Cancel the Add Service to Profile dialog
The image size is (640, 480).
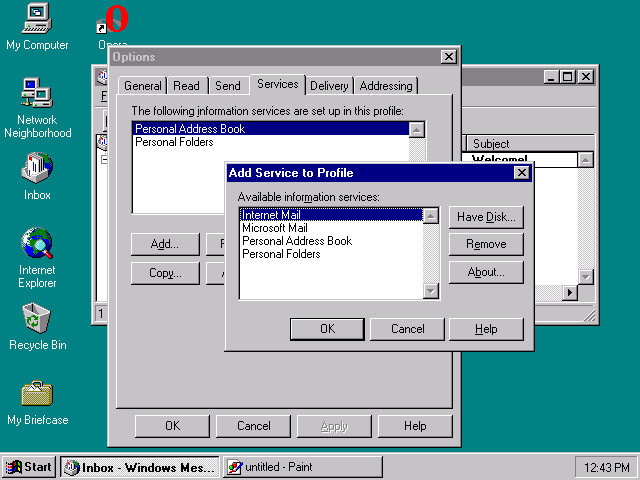tap(407, 329)
